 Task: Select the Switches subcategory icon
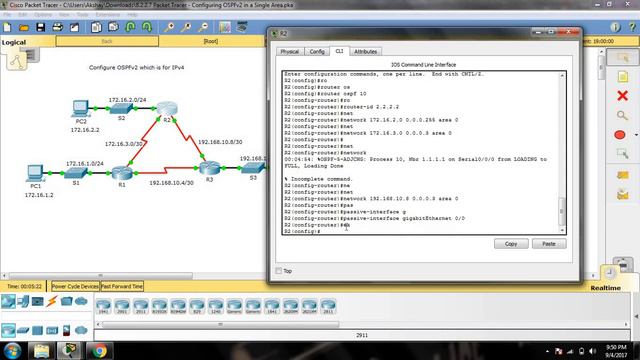23,330
